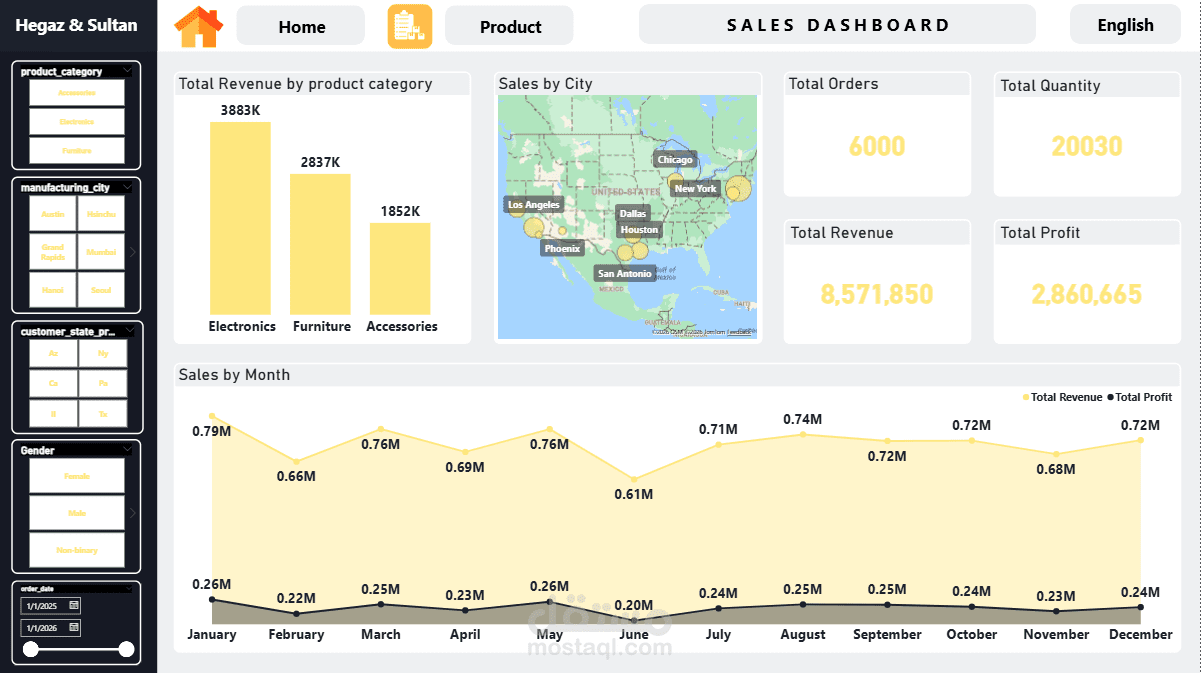Screen dimensions: 1201x673
Task: Select Female in the Gender slicer
Action: 77,475
